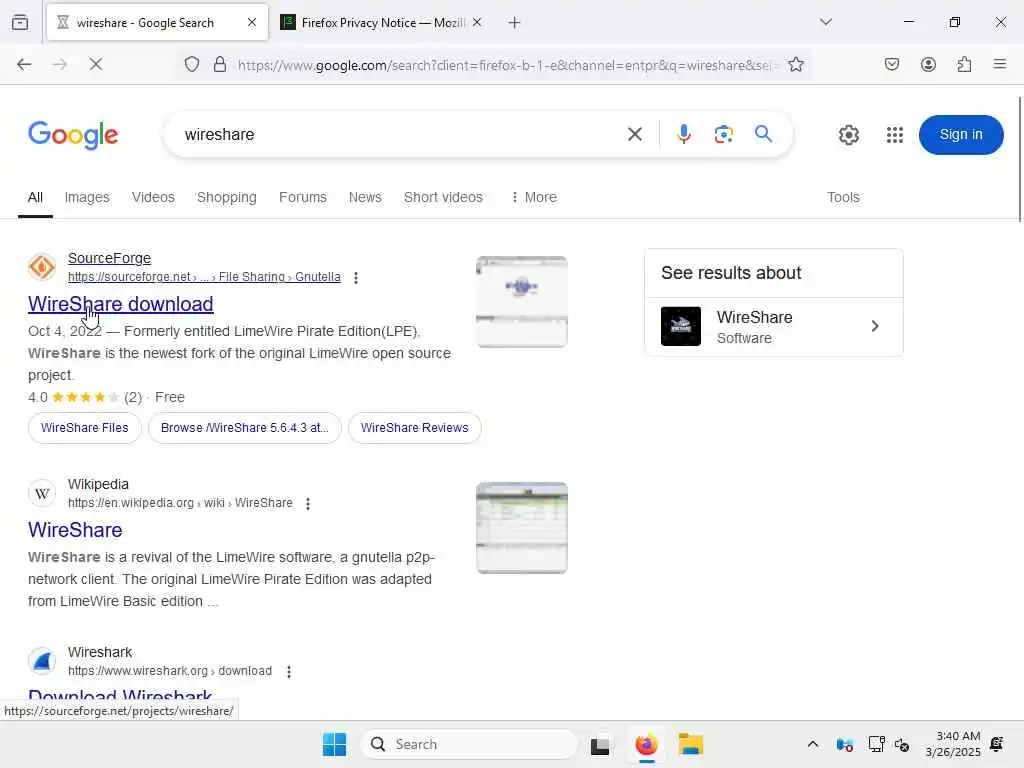Open a new browser tab

tap(515, 23)
